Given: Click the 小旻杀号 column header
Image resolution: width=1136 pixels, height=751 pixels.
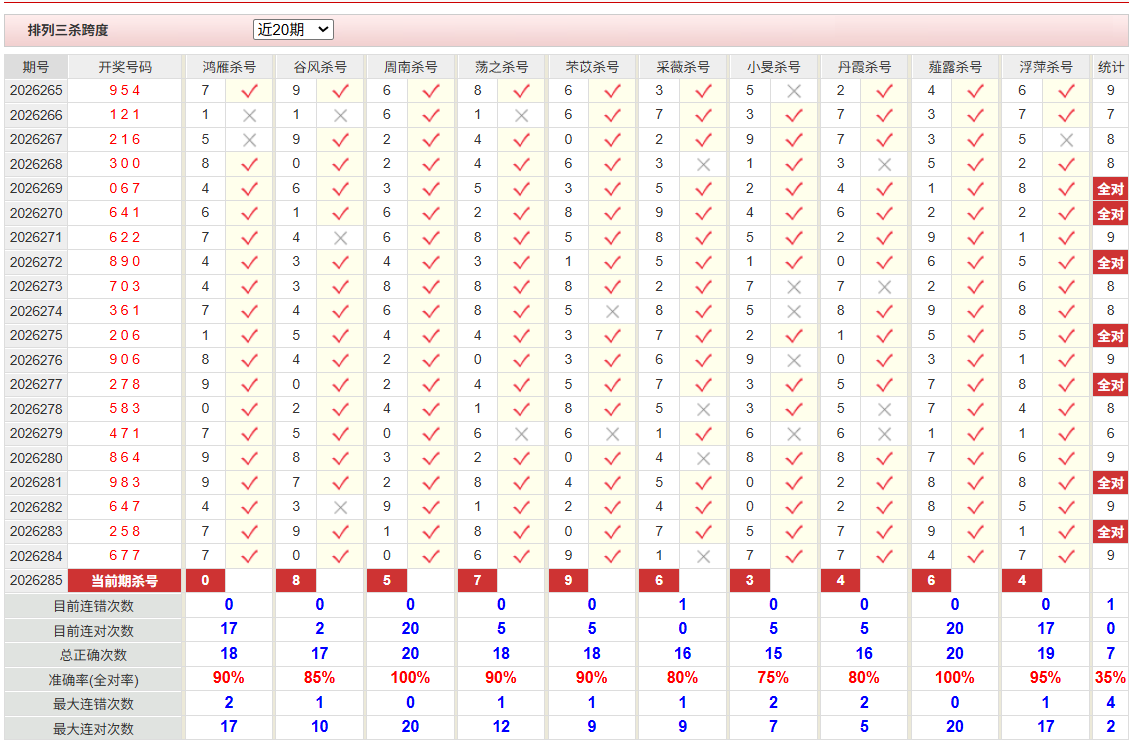Looking at the screenshot, I should click(x=773, y=67).
